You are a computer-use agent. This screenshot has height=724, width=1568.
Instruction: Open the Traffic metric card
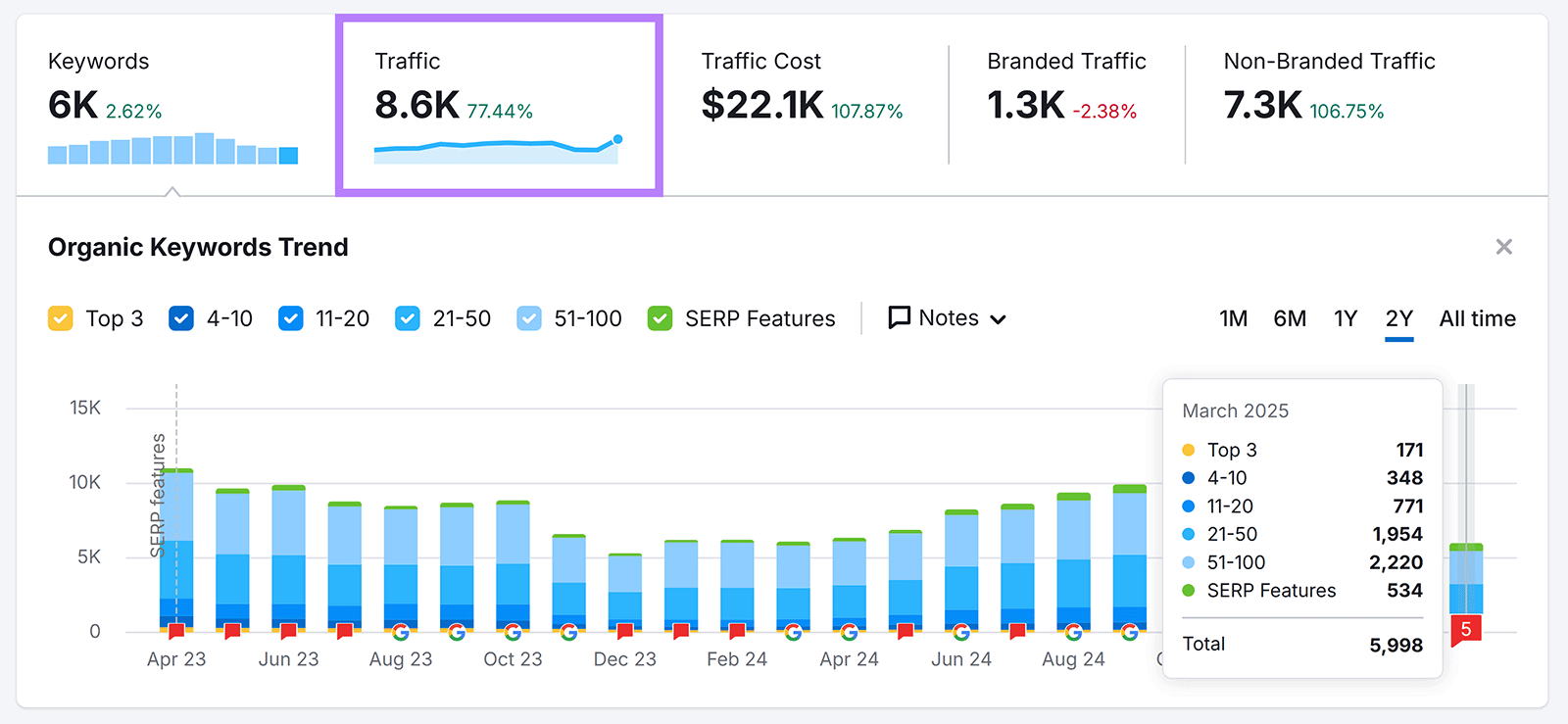pos(499,105)
